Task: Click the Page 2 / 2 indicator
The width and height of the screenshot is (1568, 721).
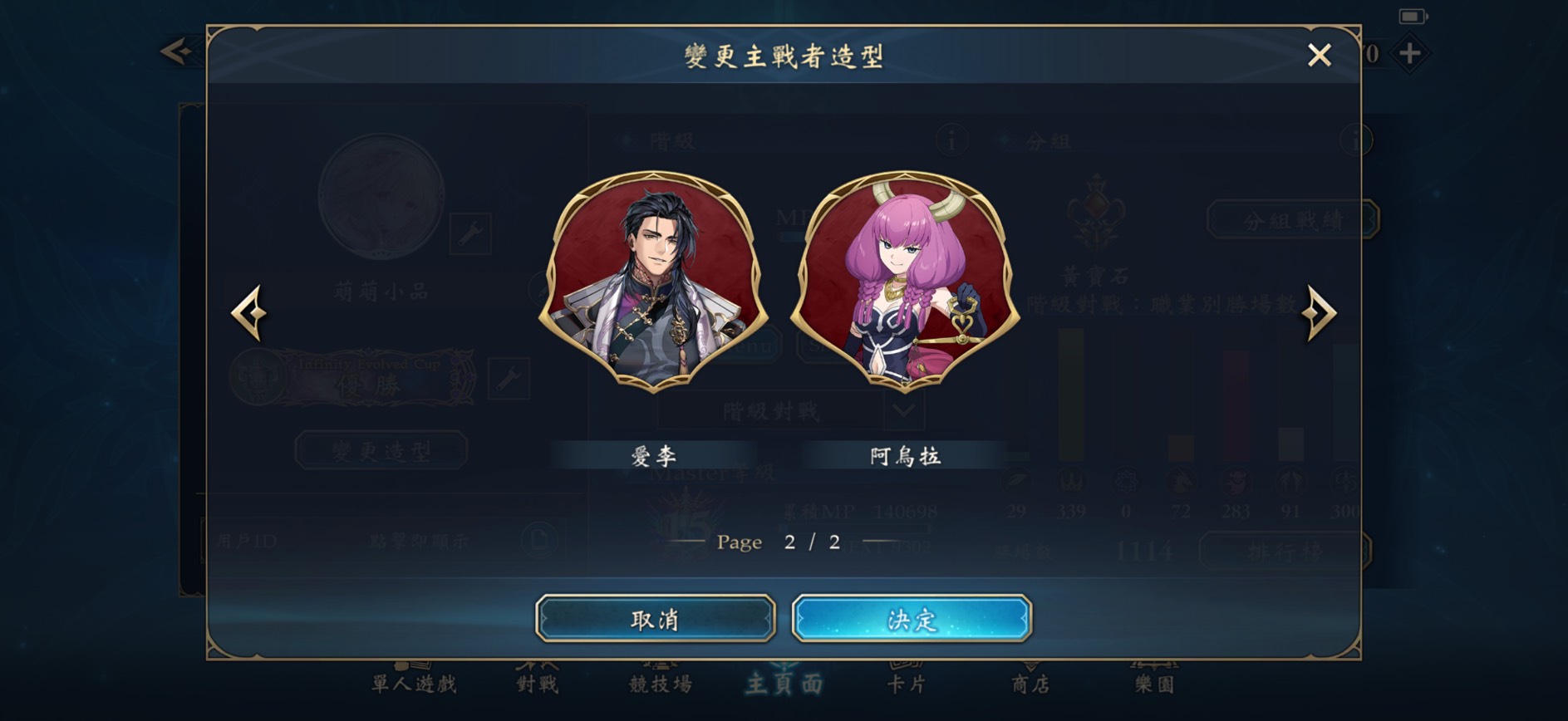Action: click(x=779, y=542)
